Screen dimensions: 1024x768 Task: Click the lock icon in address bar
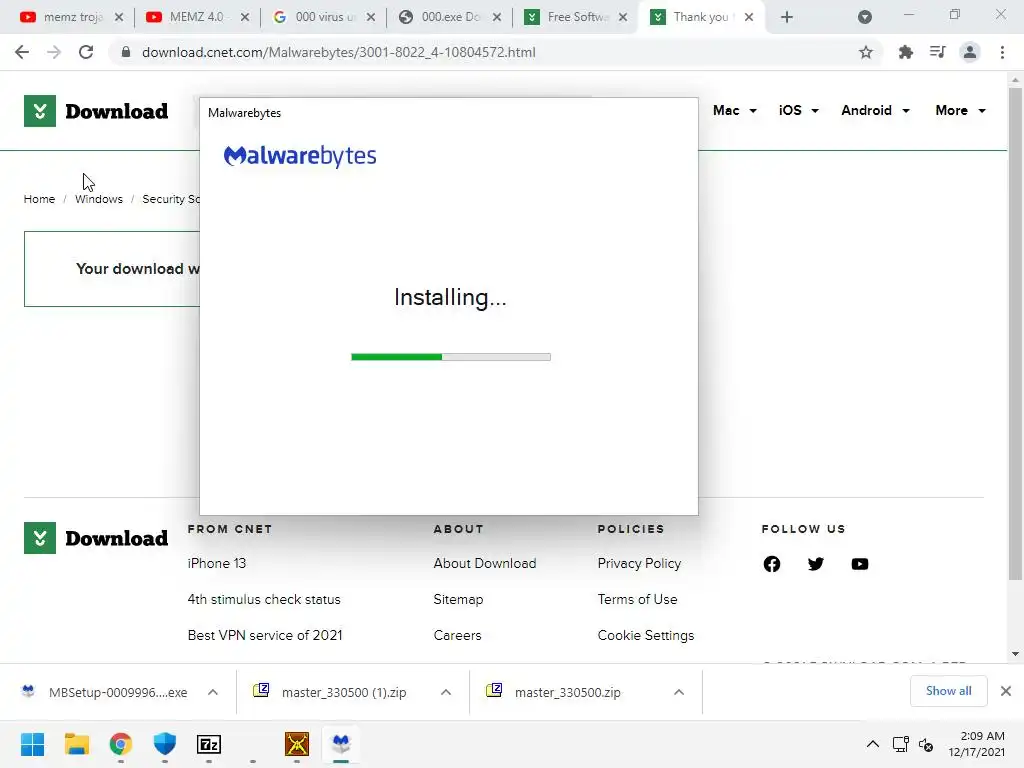point(126,52)
